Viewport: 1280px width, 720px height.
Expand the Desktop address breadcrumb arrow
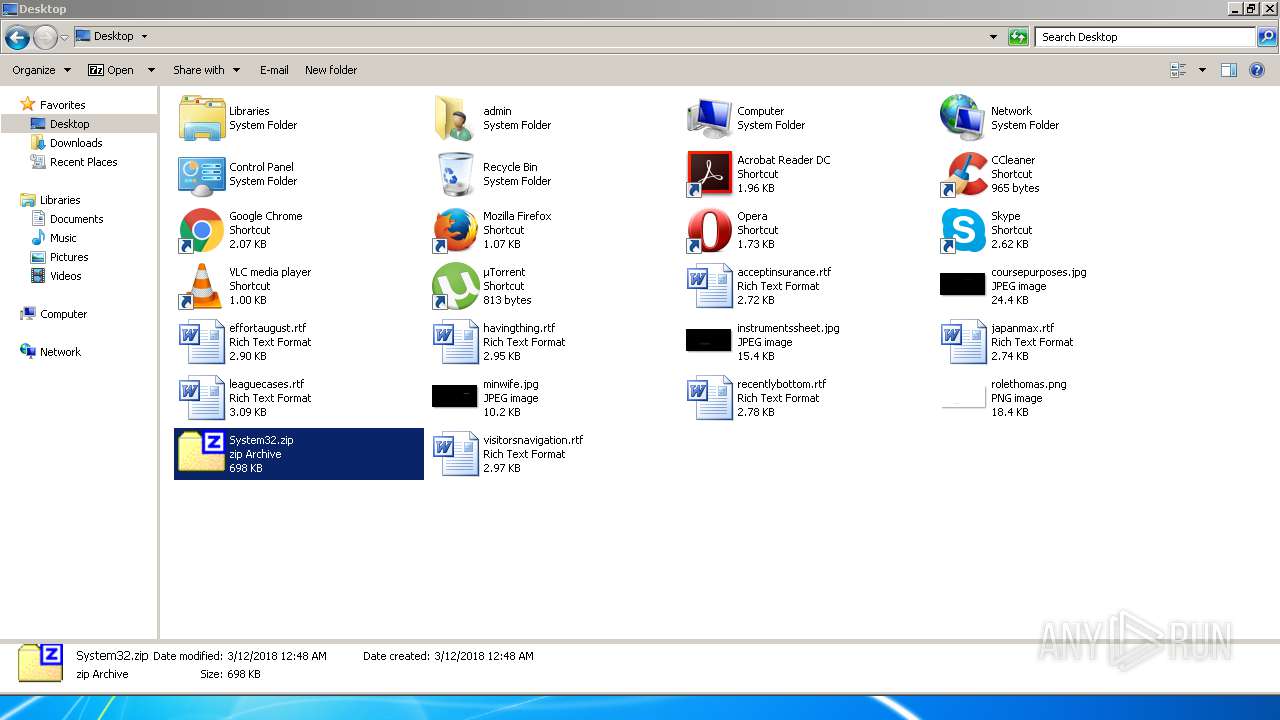pos(144,37)
